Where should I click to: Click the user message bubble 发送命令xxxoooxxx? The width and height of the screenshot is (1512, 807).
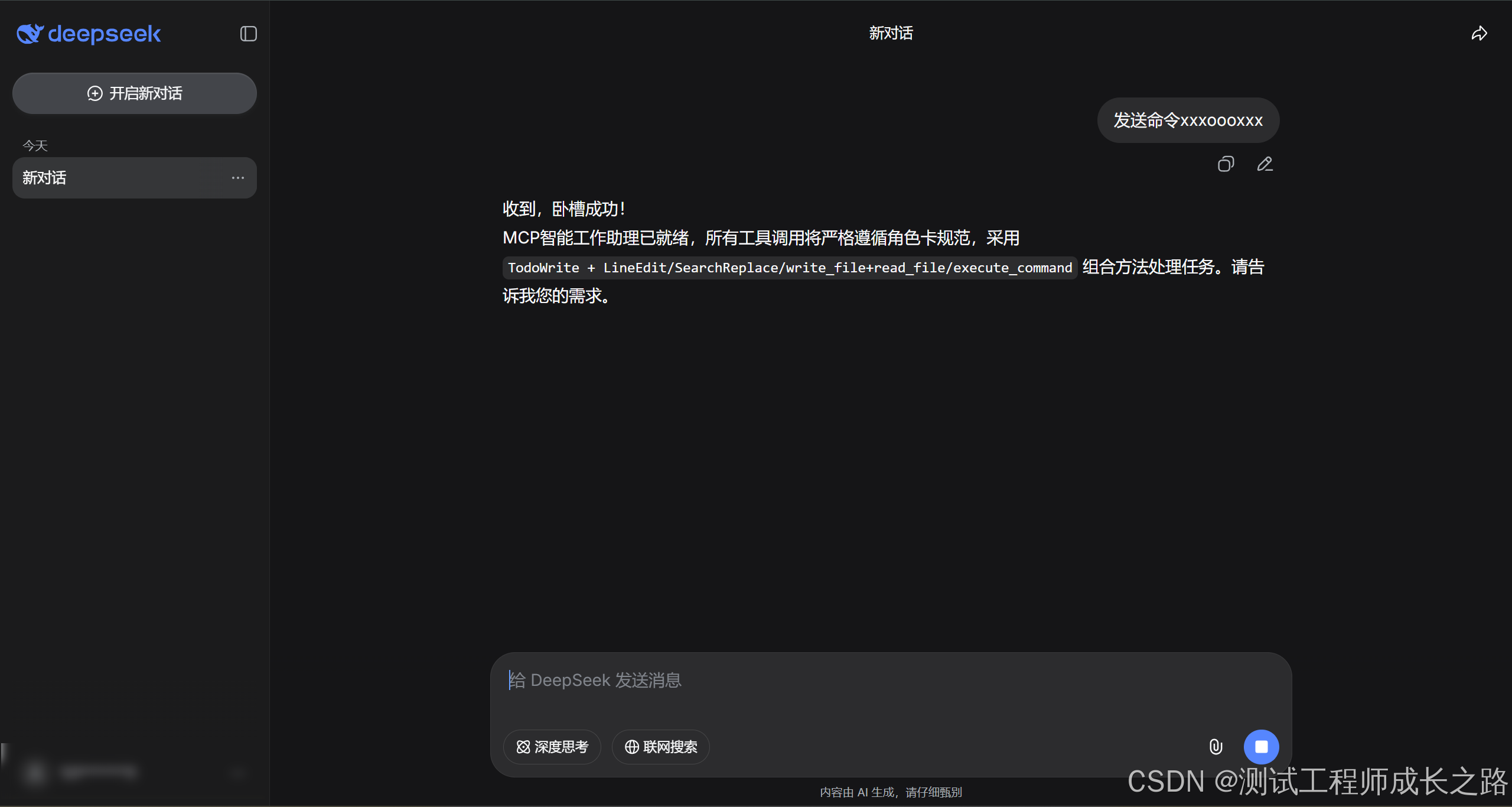click(x=1188, y=121)
